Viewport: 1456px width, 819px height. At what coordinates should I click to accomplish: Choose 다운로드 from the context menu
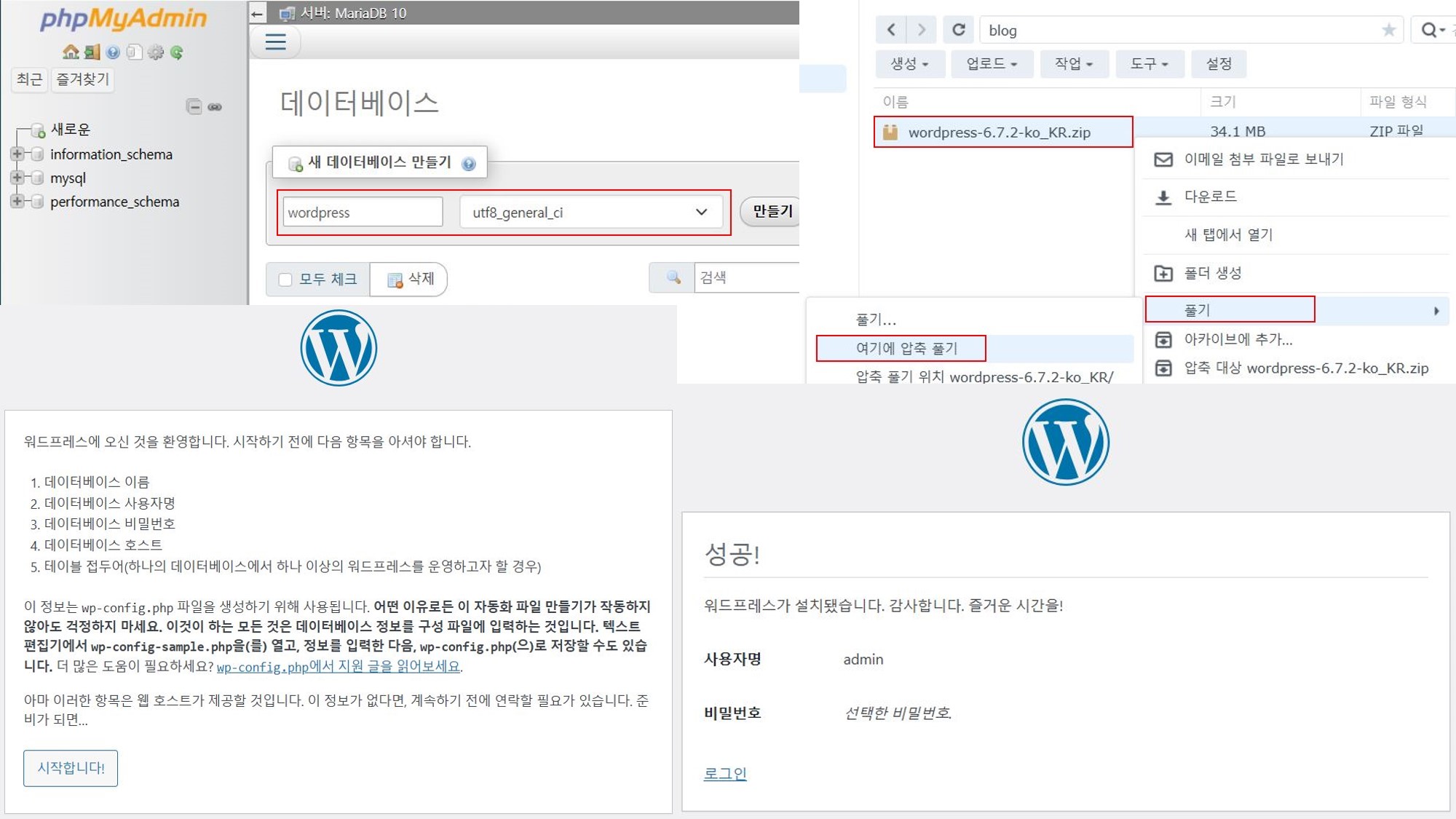[x=1210, y=197]
